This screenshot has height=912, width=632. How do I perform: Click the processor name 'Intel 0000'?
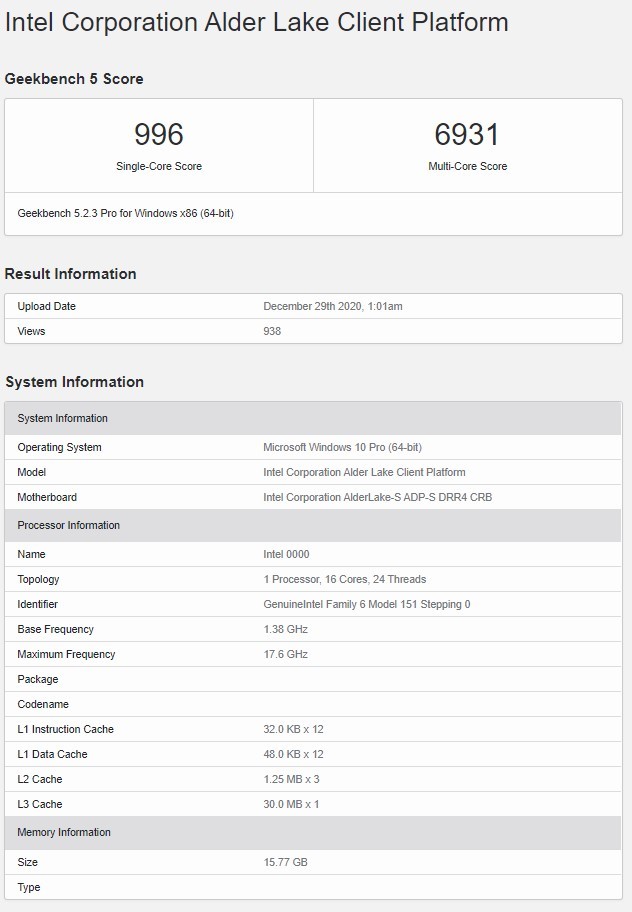(286, 554)
